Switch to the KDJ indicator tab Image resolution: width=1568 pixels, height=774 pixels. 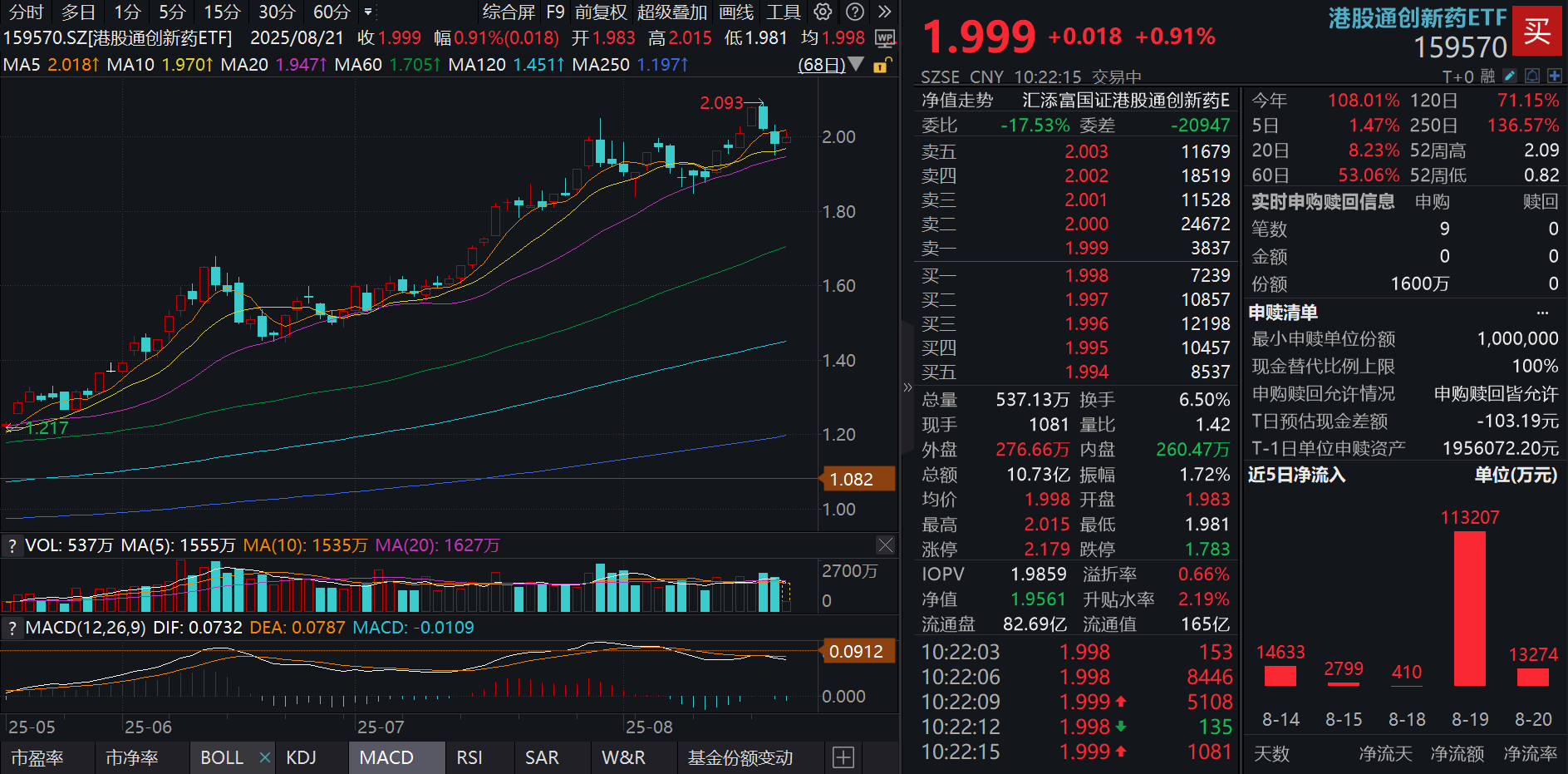click(x=302, y=757)
